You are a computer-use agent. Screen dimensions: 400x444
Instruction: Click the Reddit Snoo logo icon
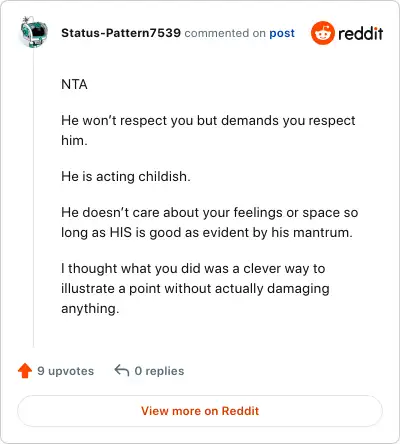(322, 33)
